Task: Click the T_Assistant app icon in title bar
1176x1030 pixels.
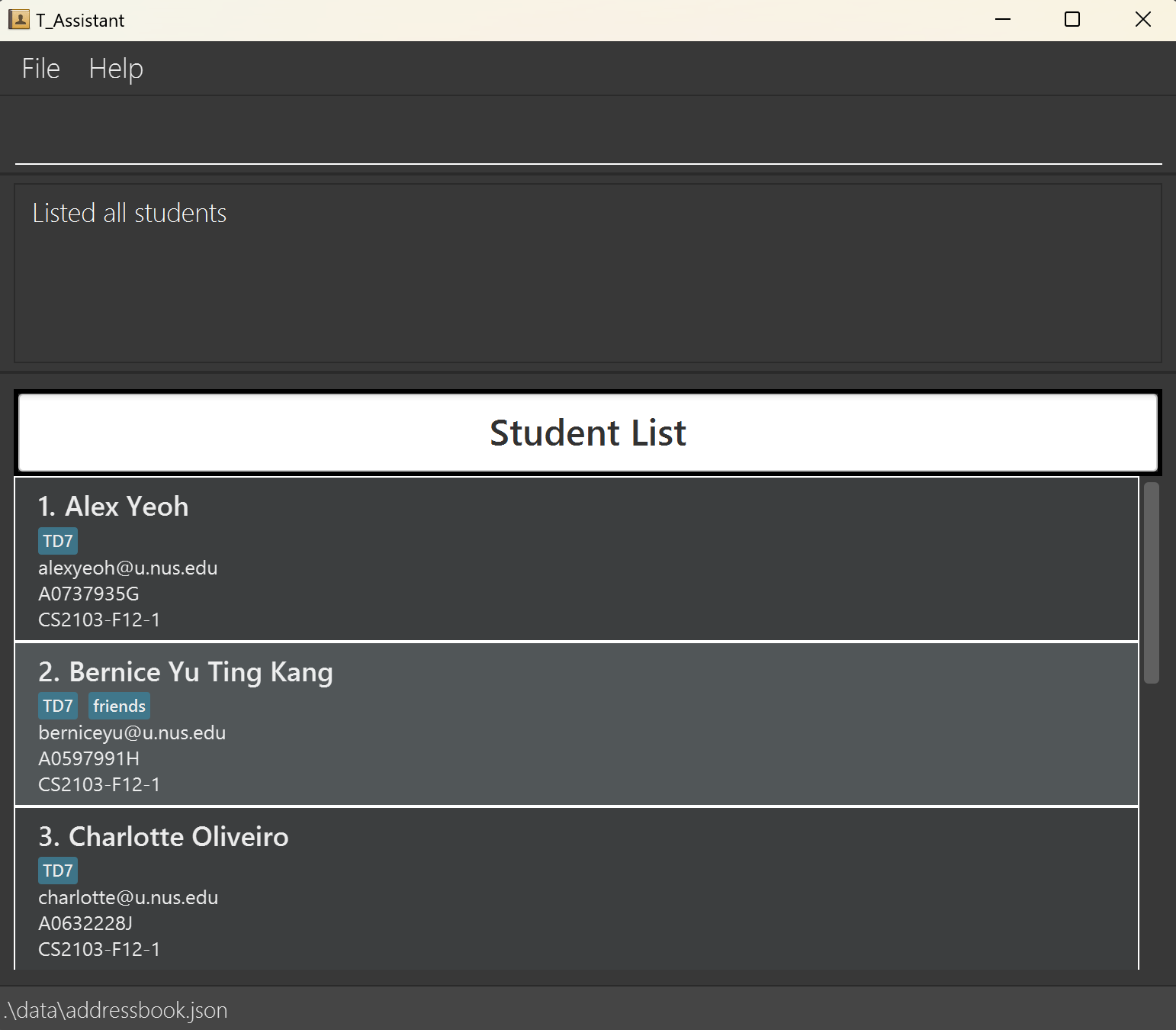Action: pos(19,20)
